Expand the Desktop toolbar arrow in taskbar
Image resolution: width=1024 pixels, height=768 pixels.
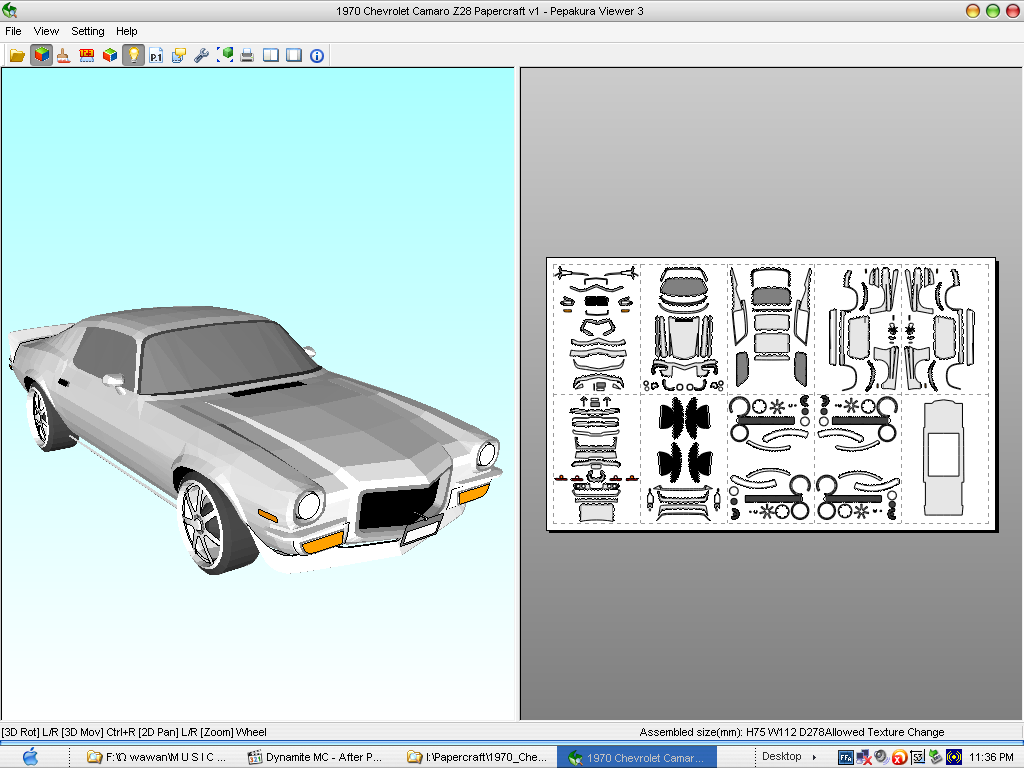(814, 757)
